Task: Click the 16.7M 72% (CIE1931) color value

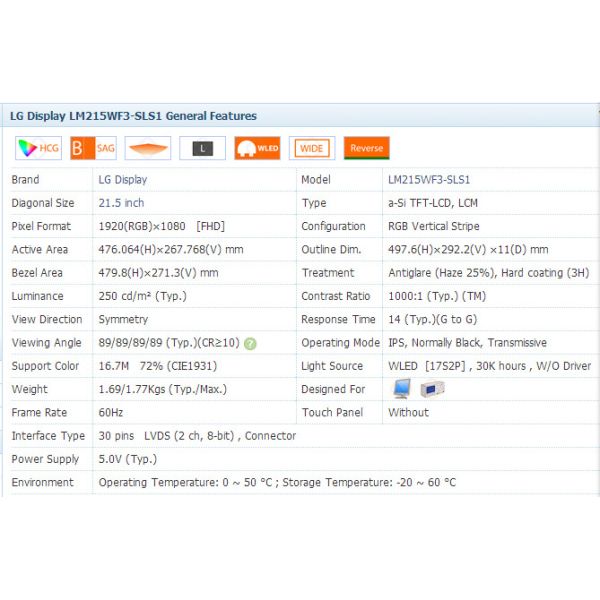Action: (x=158, y=366)
